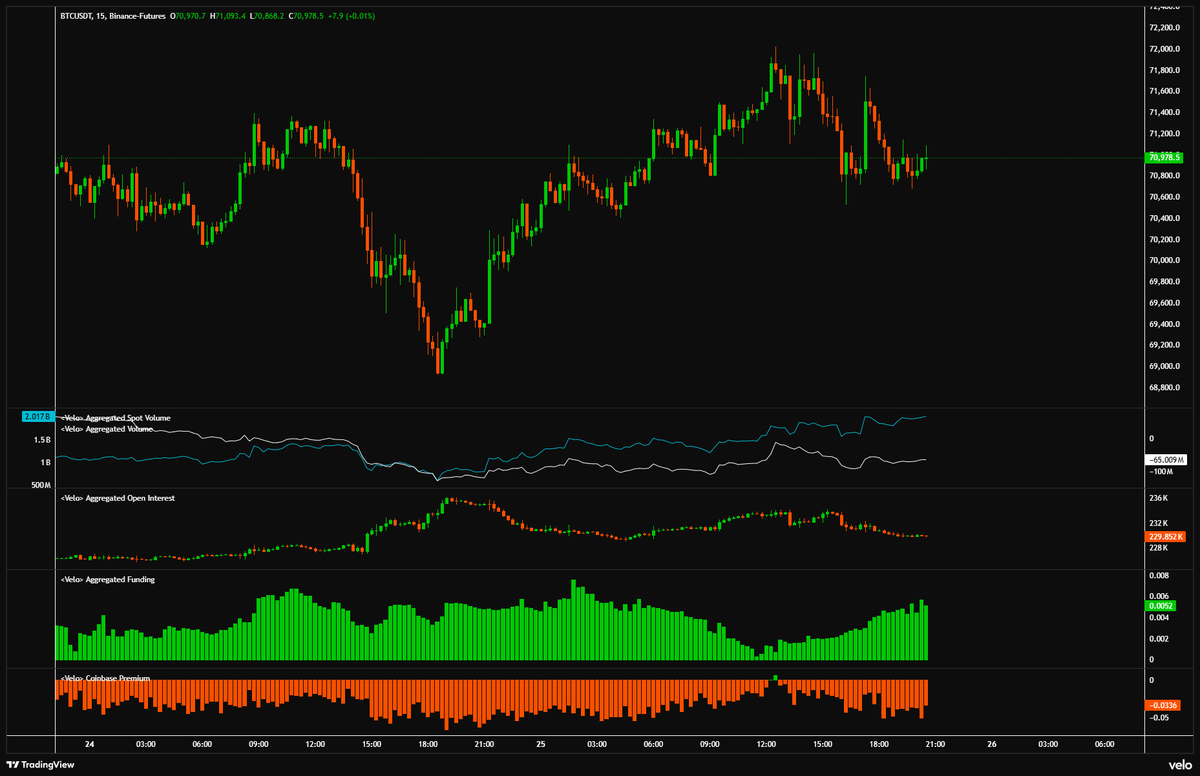Click the 1.5B volume scale label
The width and height of the screenshot is (1200, 776).
point(42,440)
